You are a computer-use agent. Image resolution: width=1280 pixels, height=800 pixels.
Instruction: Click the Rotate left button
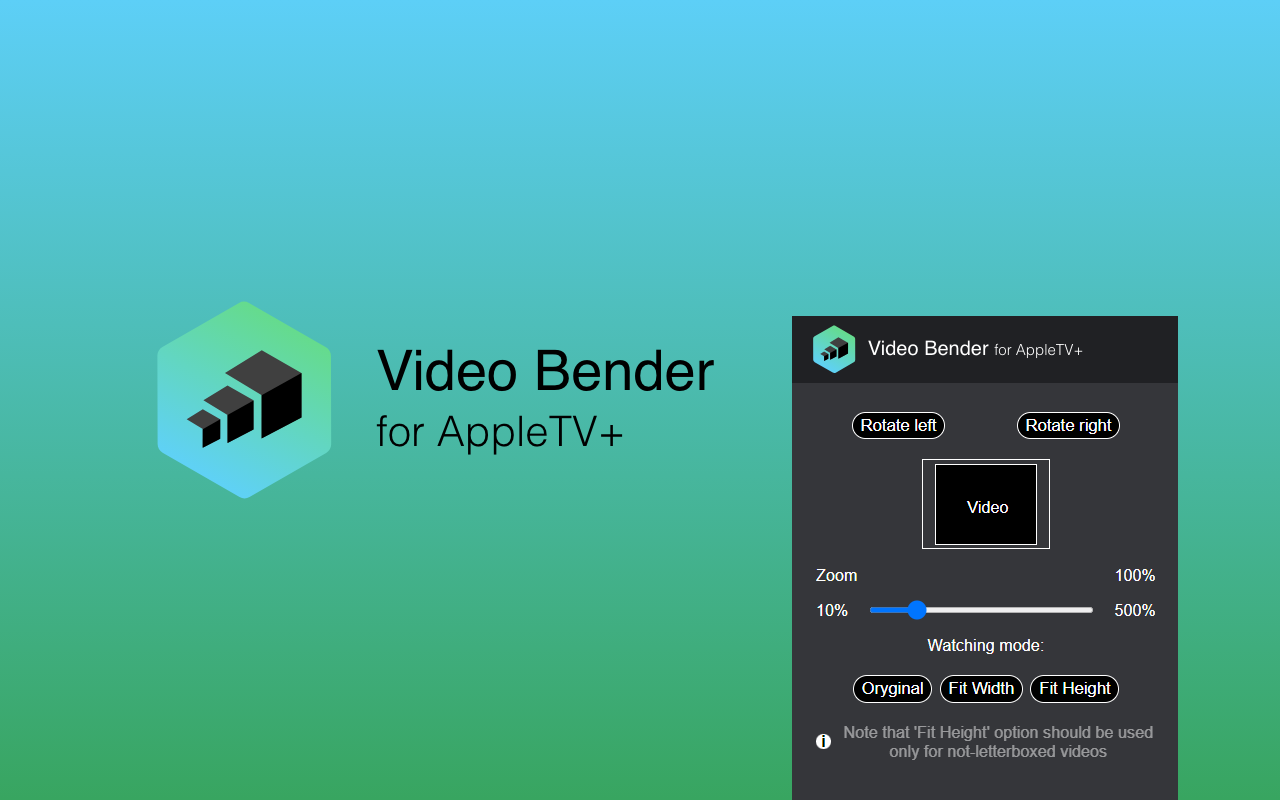click(898, 425)
